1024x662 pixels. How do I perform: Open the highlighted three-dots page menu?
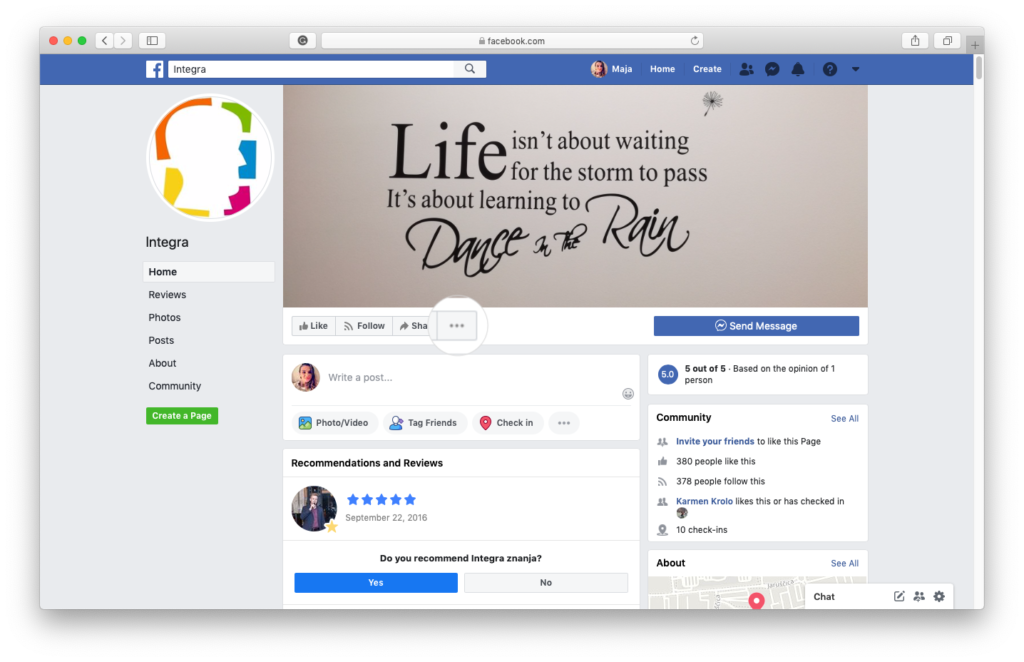coord(457,326)
